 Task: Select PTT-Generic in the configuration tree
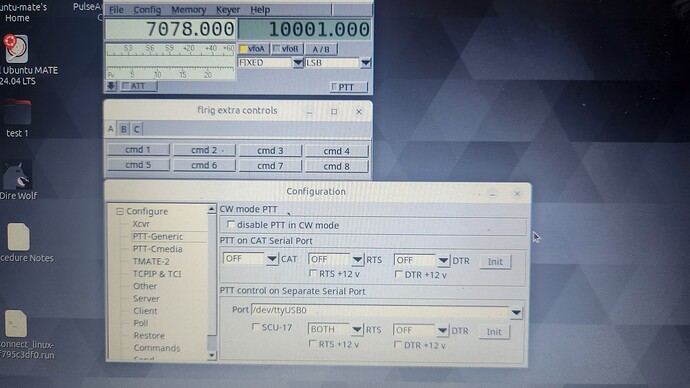(158, 236)
